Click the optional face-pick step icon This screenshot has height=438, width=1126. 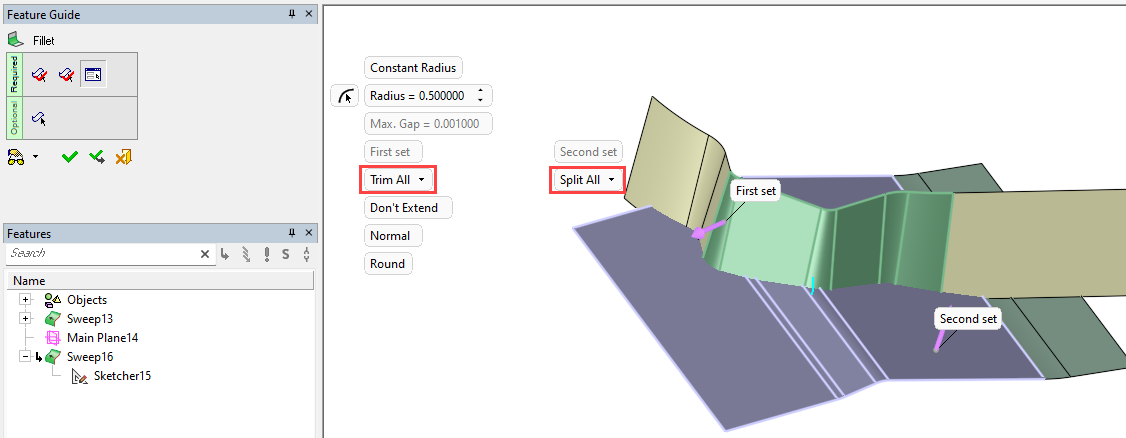point(40,118)
